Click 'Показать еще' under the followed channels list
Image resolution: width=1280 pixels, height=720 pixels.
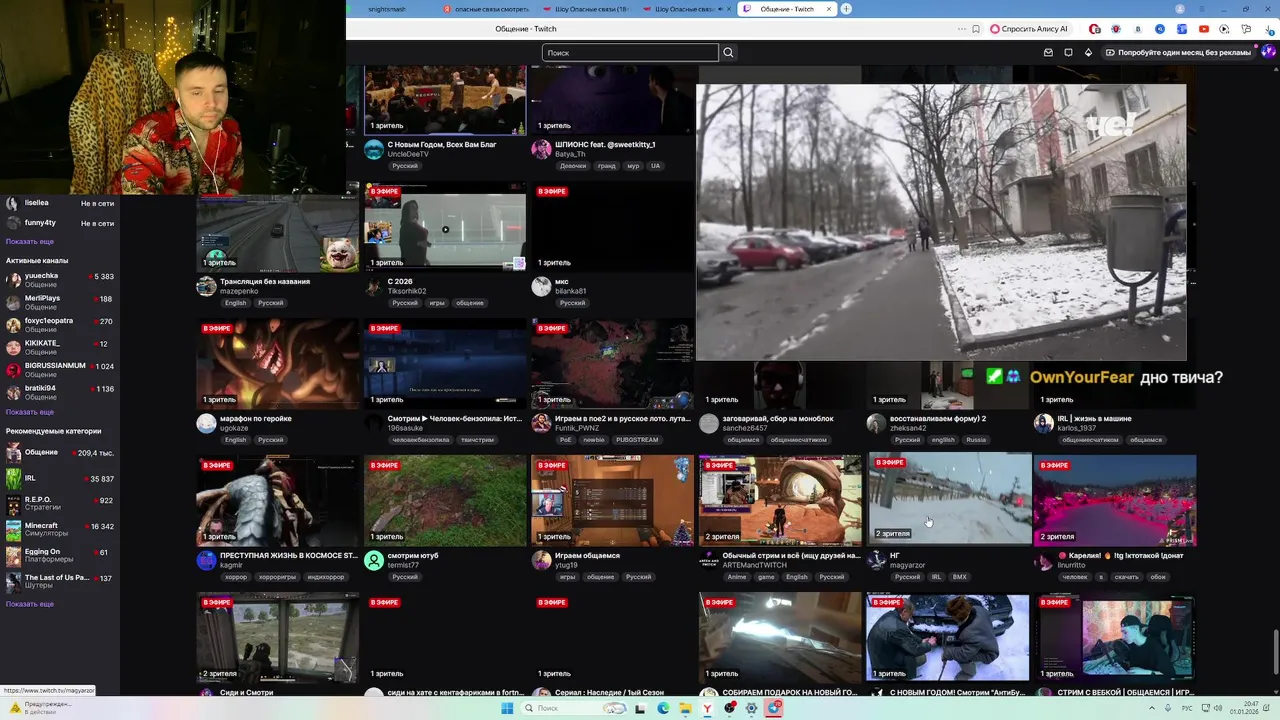(30, 241)
